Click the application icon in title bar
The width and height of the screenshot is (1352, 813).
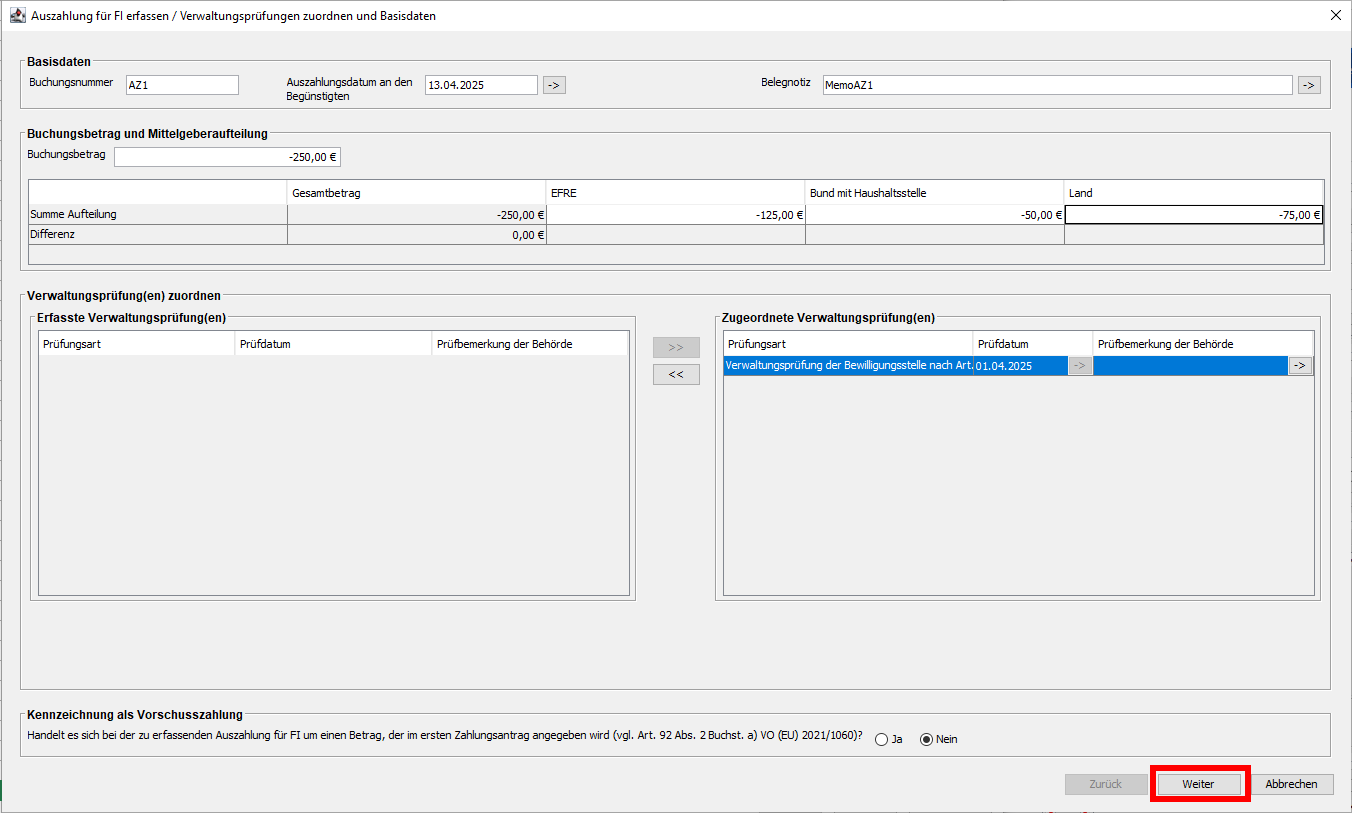[17, 16]
